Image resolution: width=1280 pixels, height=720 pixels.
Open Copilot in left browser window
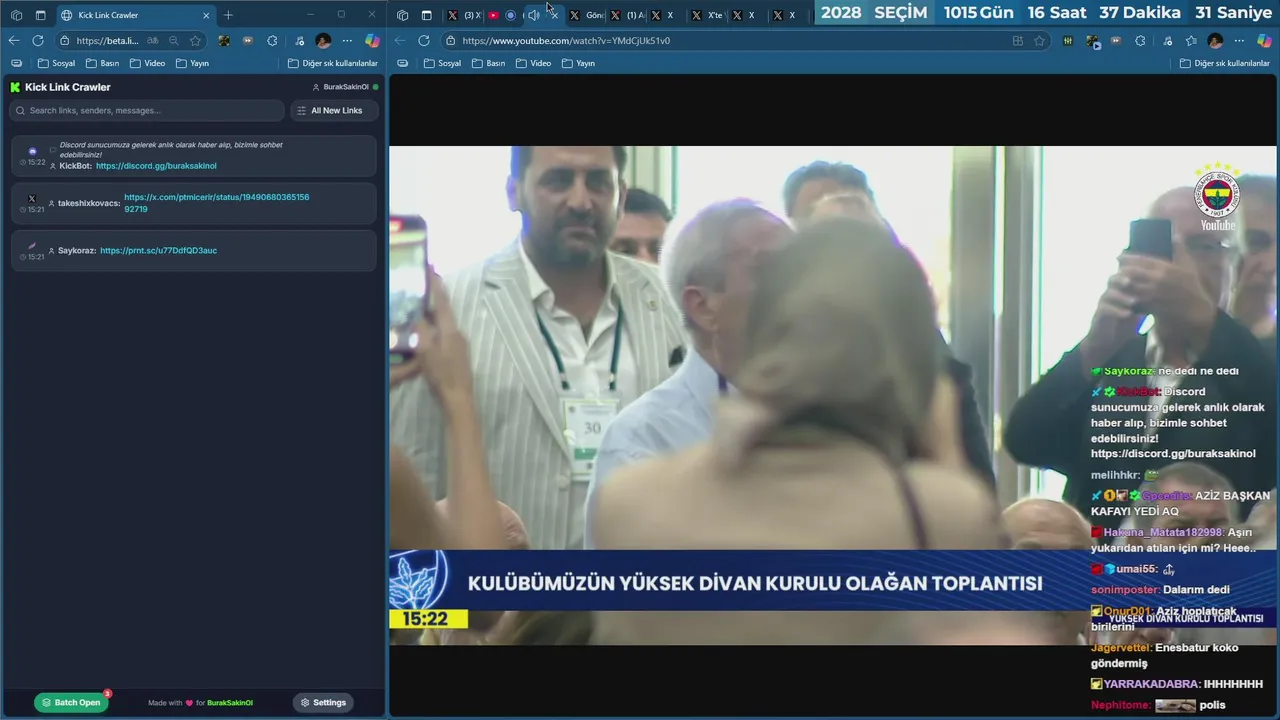point(372,41)
